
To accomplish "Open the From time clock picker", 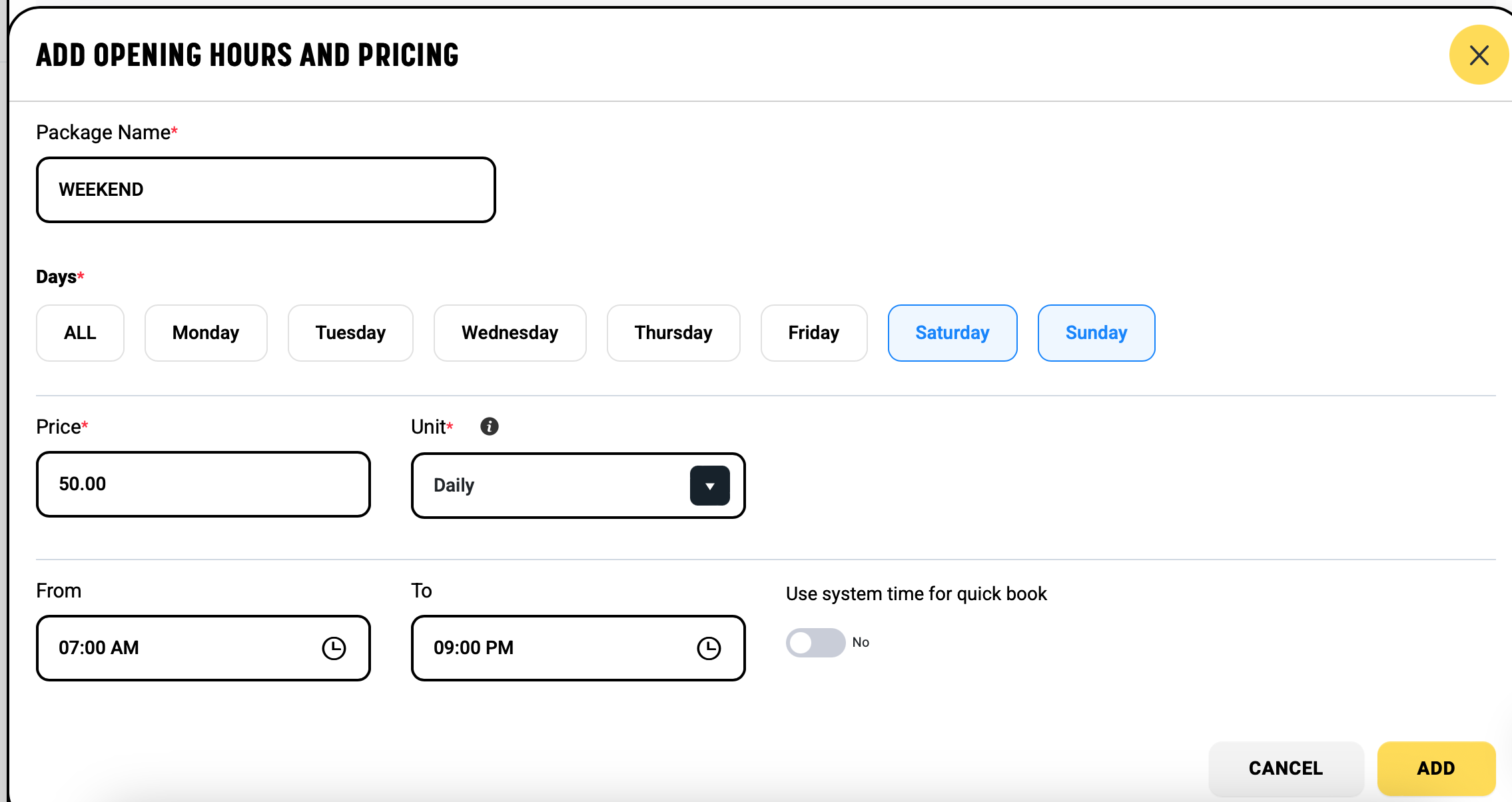I will click(x=334, y=648).
